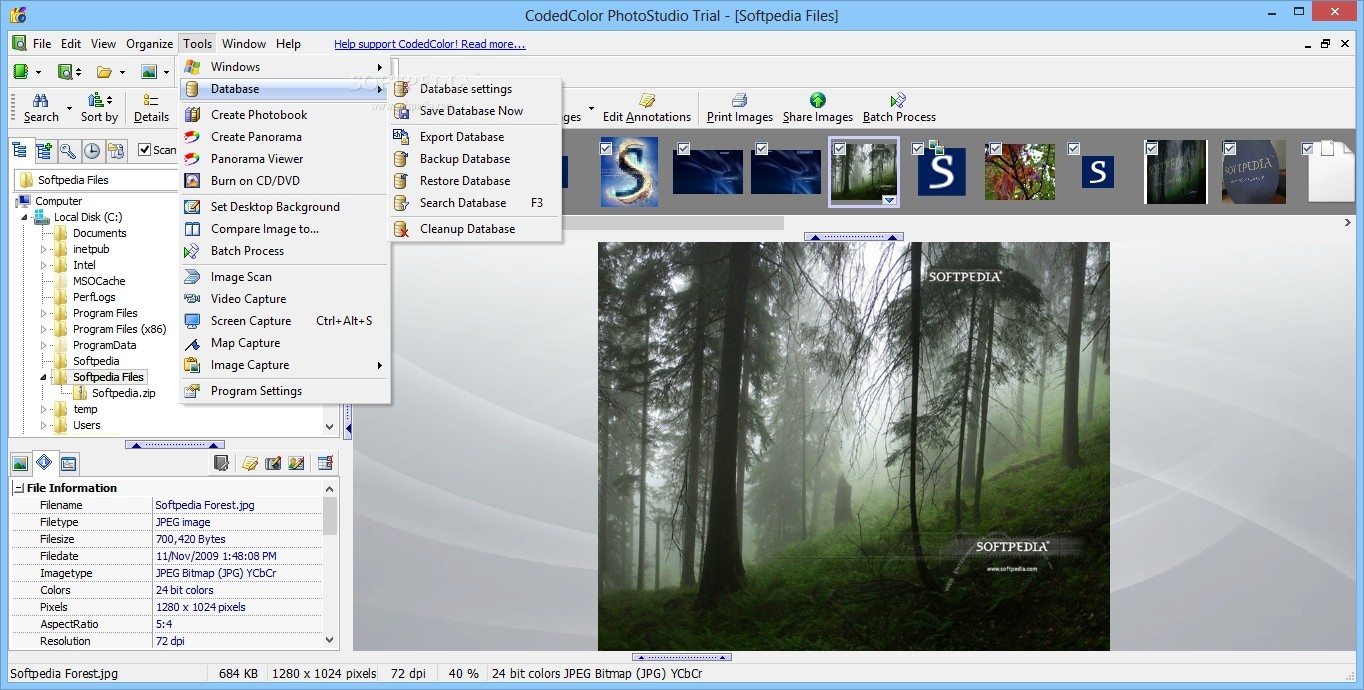1364x690 pixels.
Task: Select Screen Capture in Tools menu
Action: [284, 321]
